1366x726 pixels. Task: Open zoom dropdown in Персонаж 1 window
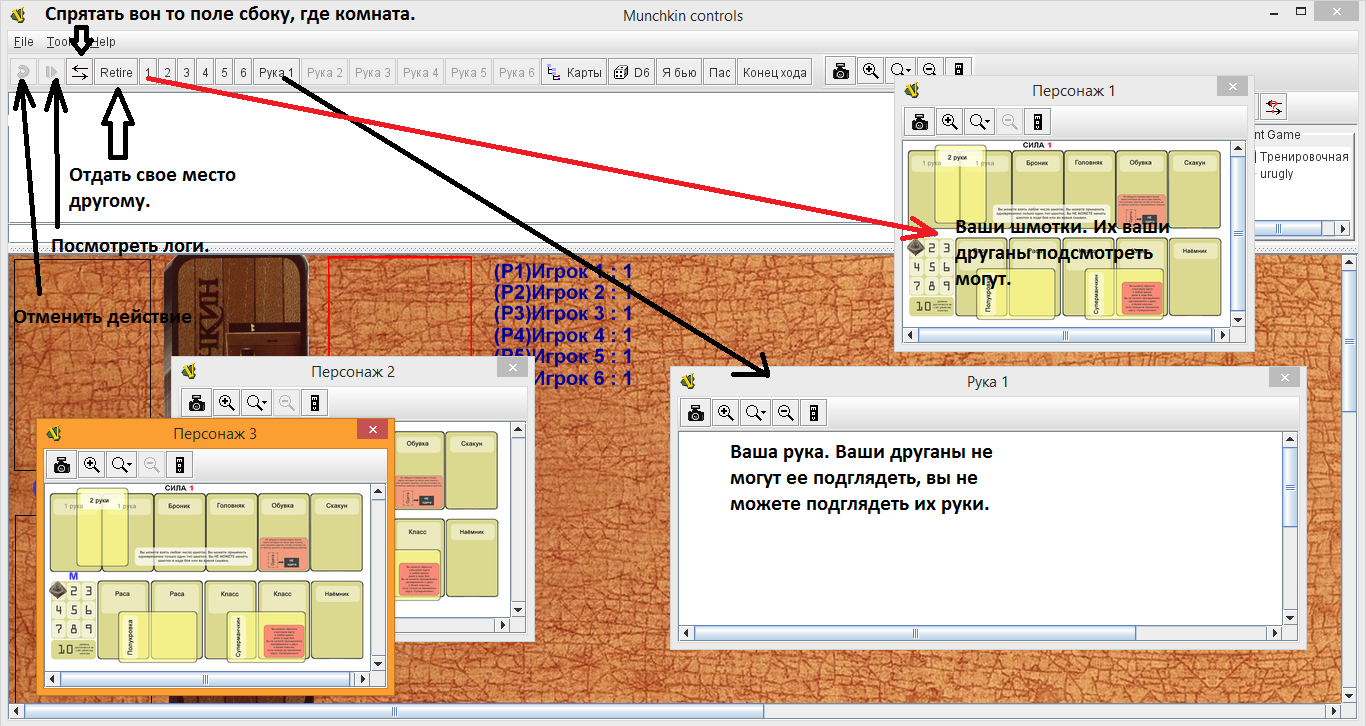coord(980,122)
